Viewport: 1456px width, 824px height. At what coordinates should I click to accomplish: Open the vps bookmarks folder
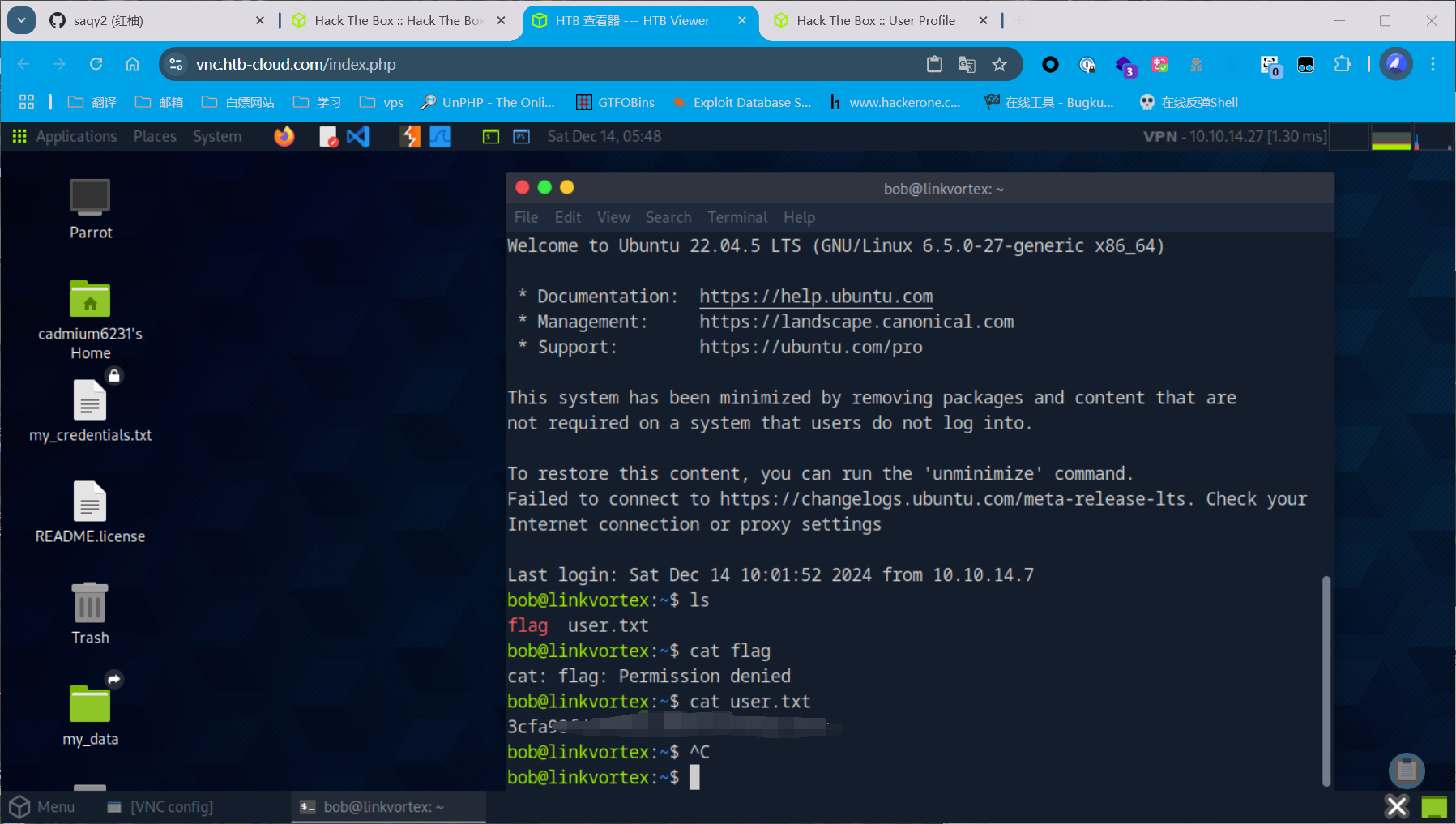pyautogui.click(x=382, y=102)
